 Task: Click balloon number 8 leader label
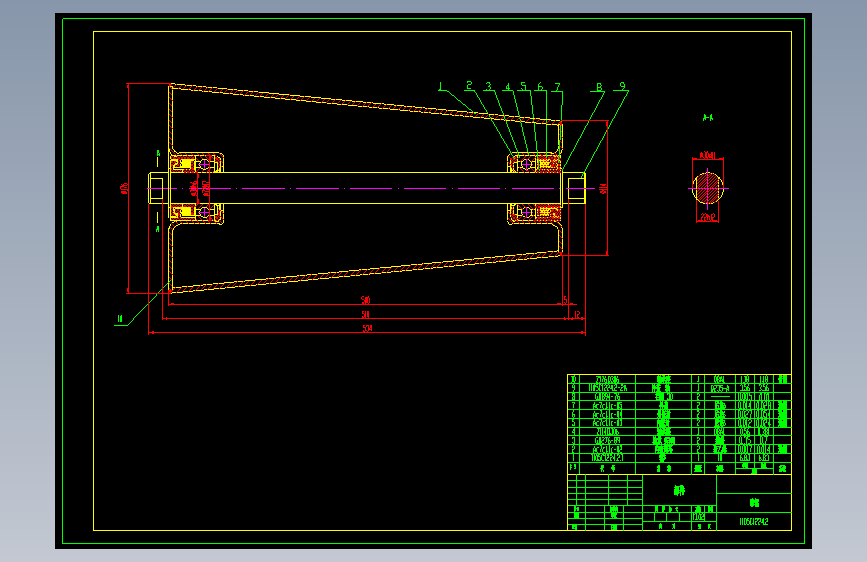pos(599,87)
